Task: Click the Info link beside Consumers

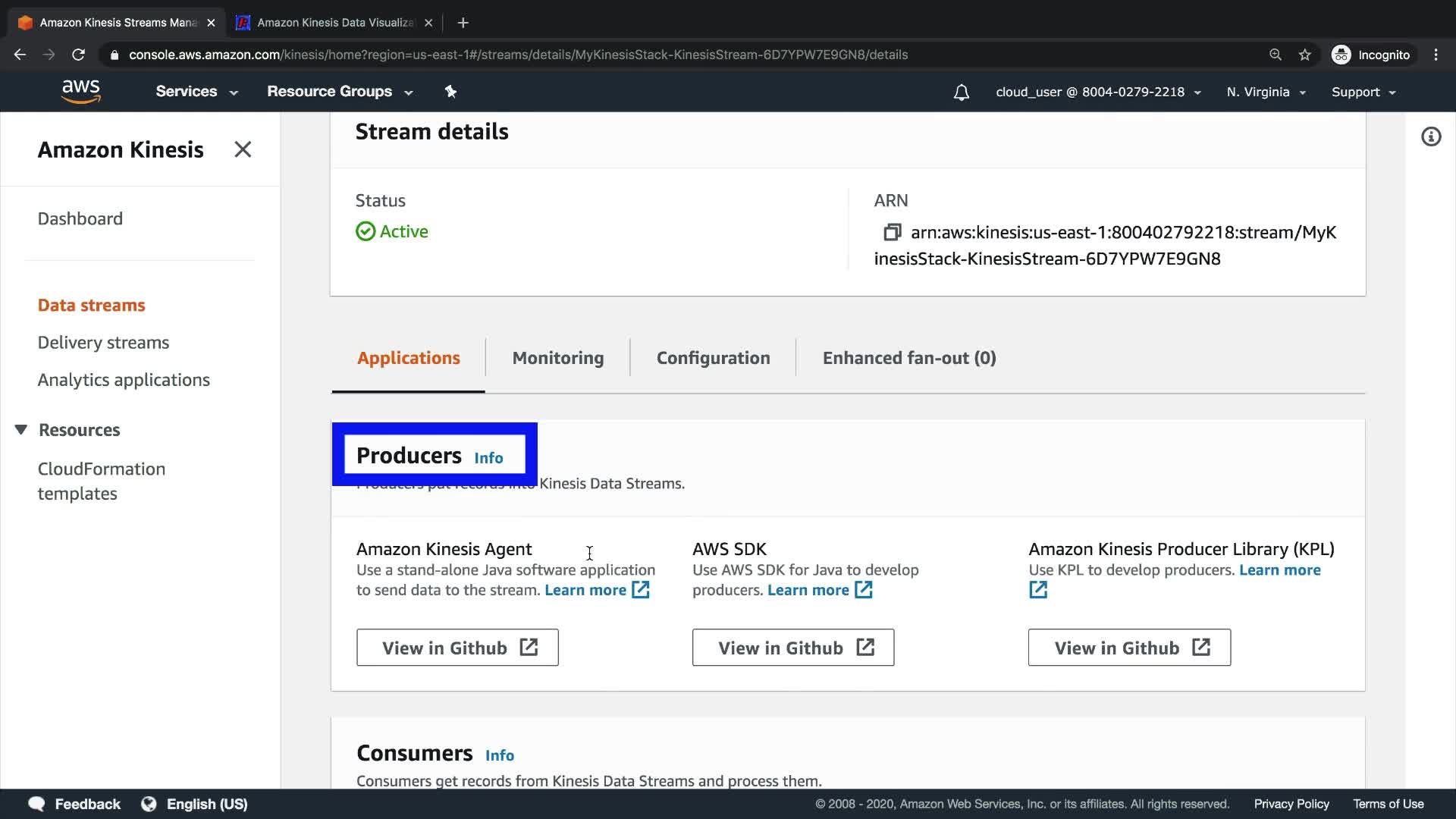Action: (x=499, y=755)
